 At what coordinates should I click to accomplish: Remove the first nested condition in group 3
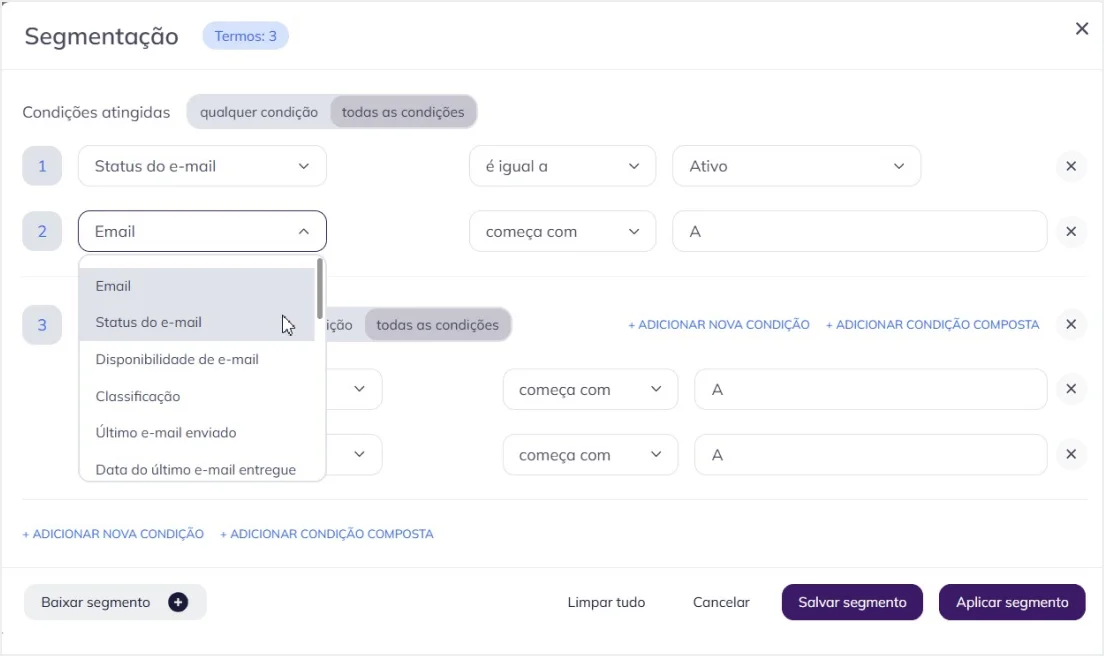1071,390
